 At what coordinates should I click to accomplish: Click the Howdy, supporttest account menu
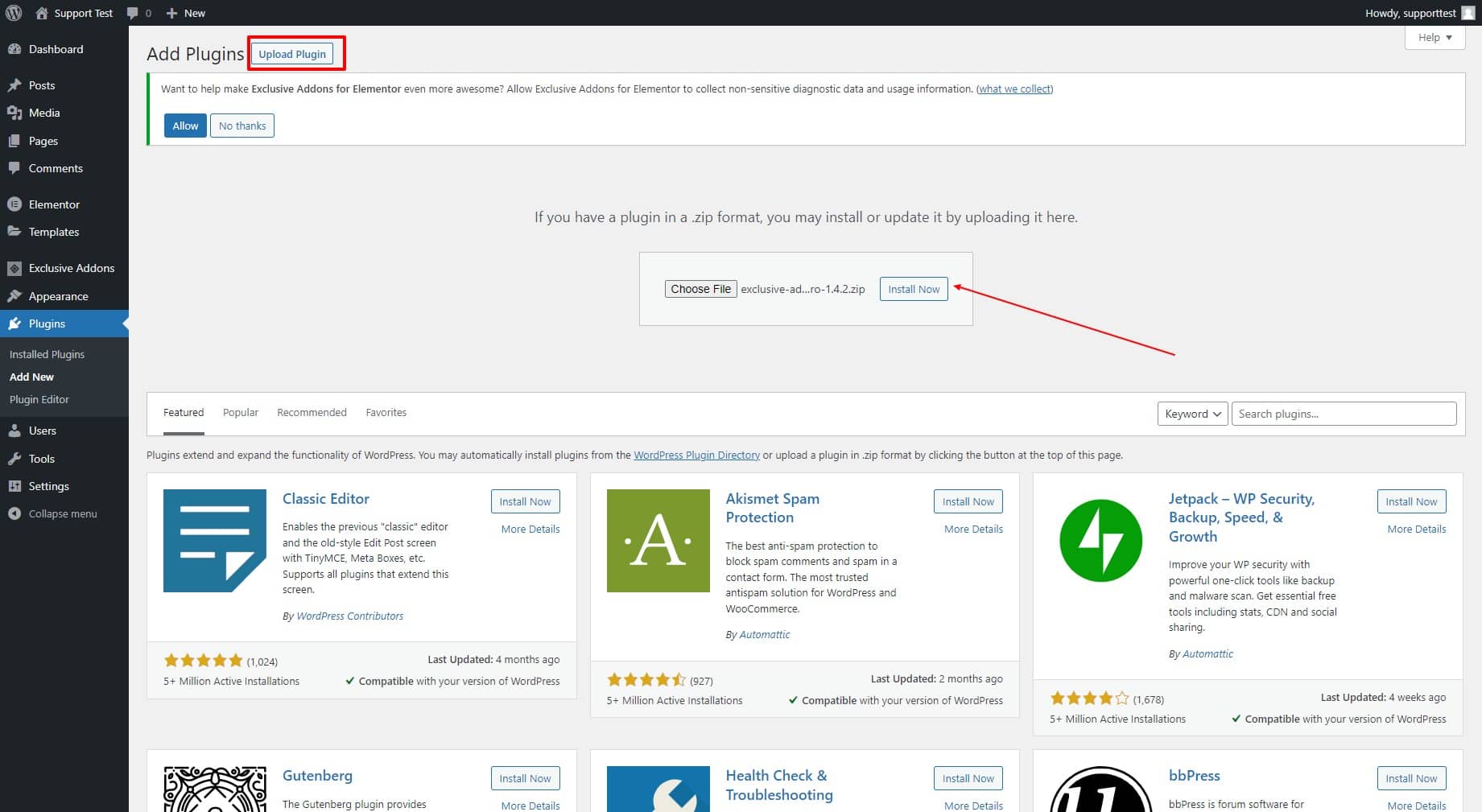[x=1420, y=13]
